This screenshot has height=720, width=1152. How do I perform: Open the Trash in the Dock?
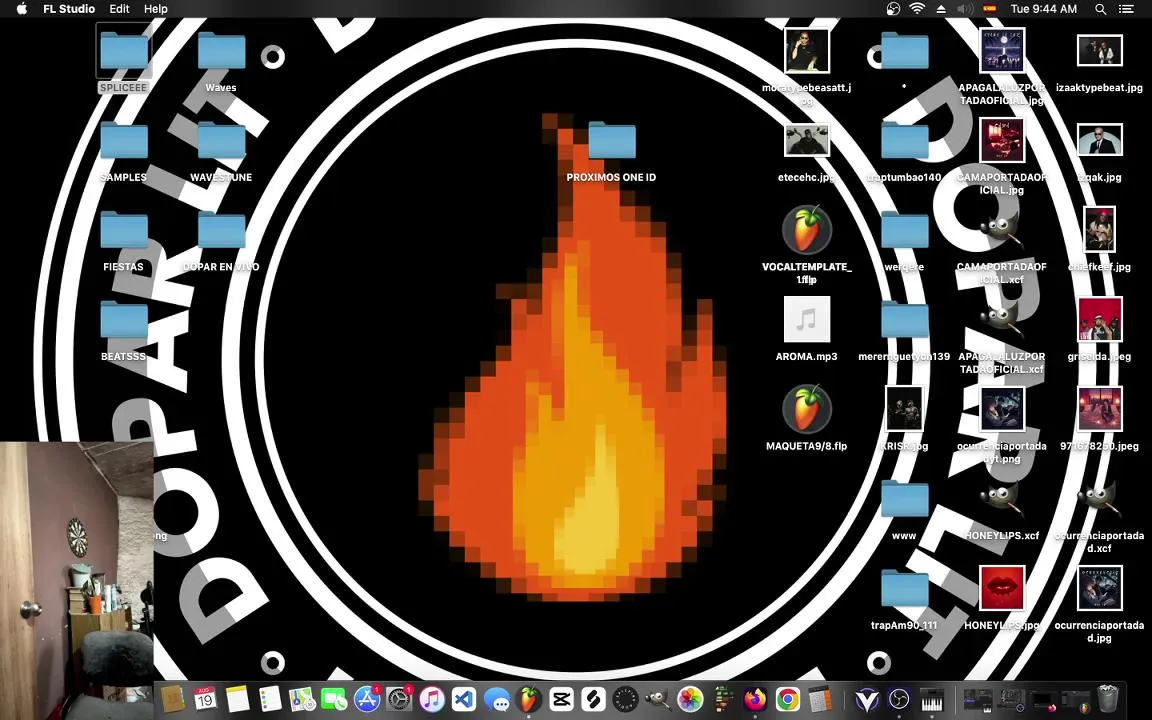coord(1108,699)
